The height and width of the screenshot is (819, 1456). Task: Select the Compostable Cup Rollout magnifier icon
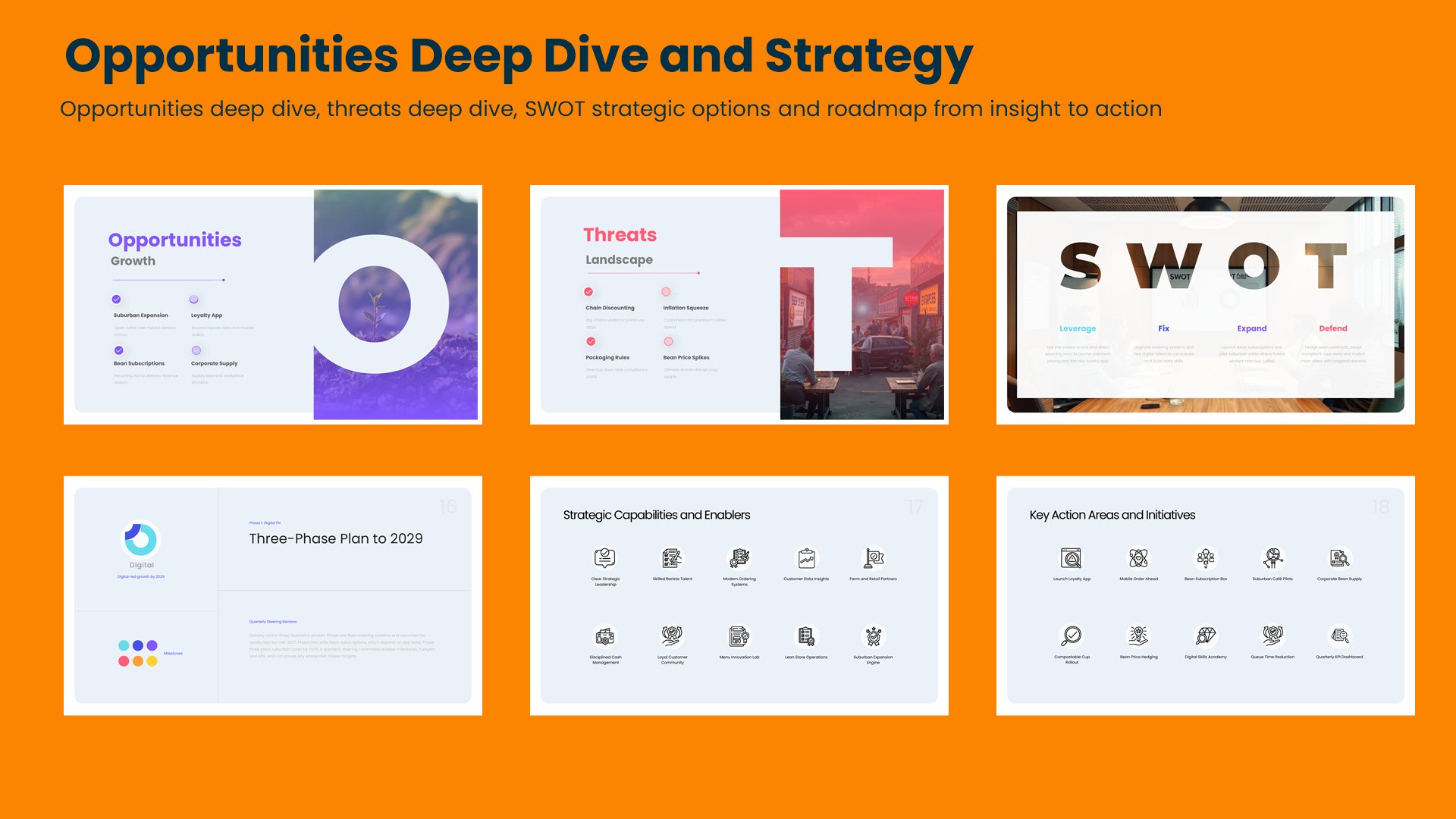[1072, 635]
